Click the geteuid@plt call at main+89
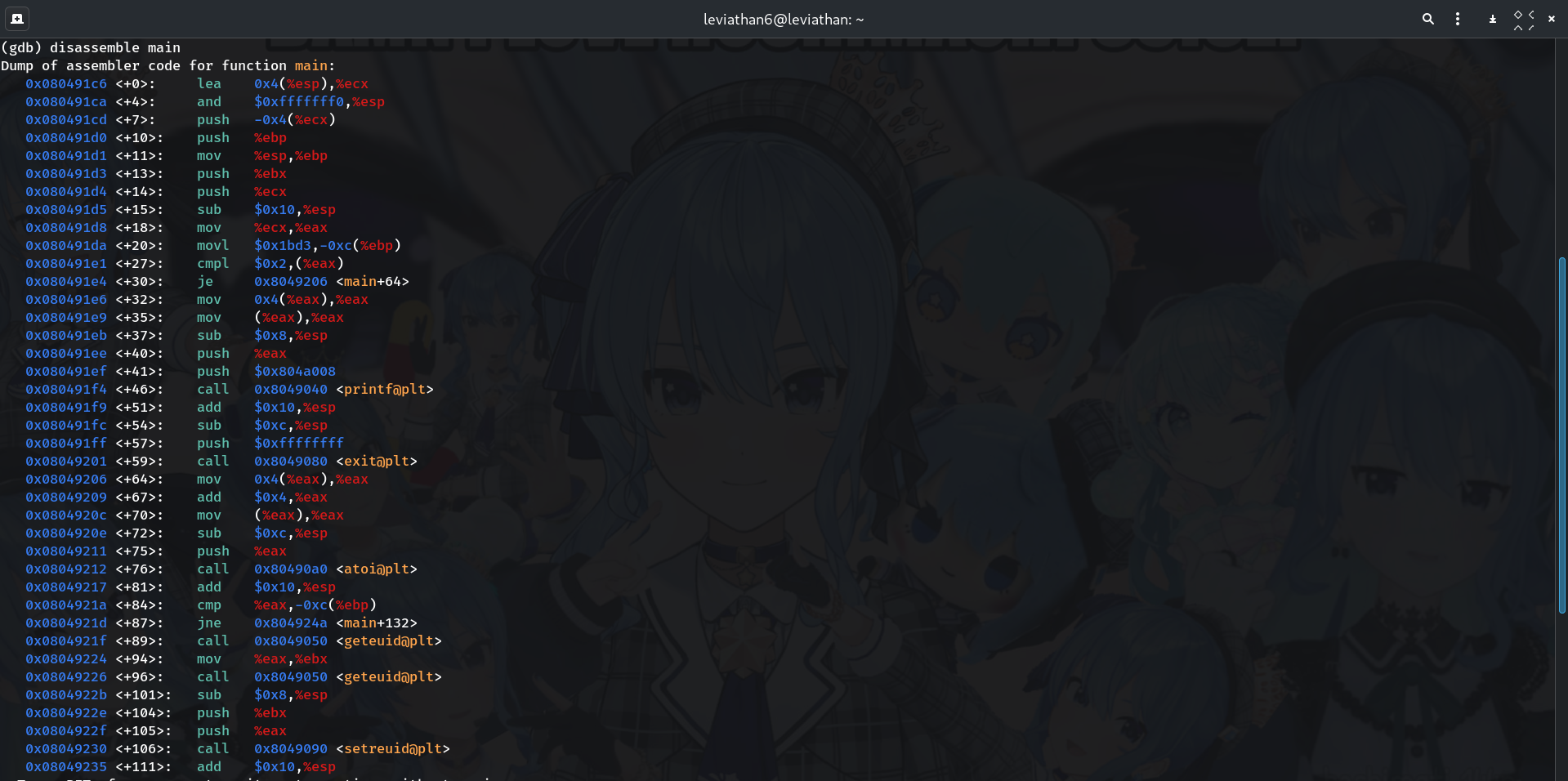This screenshot has width=1568, height=781. pos(388,640)
